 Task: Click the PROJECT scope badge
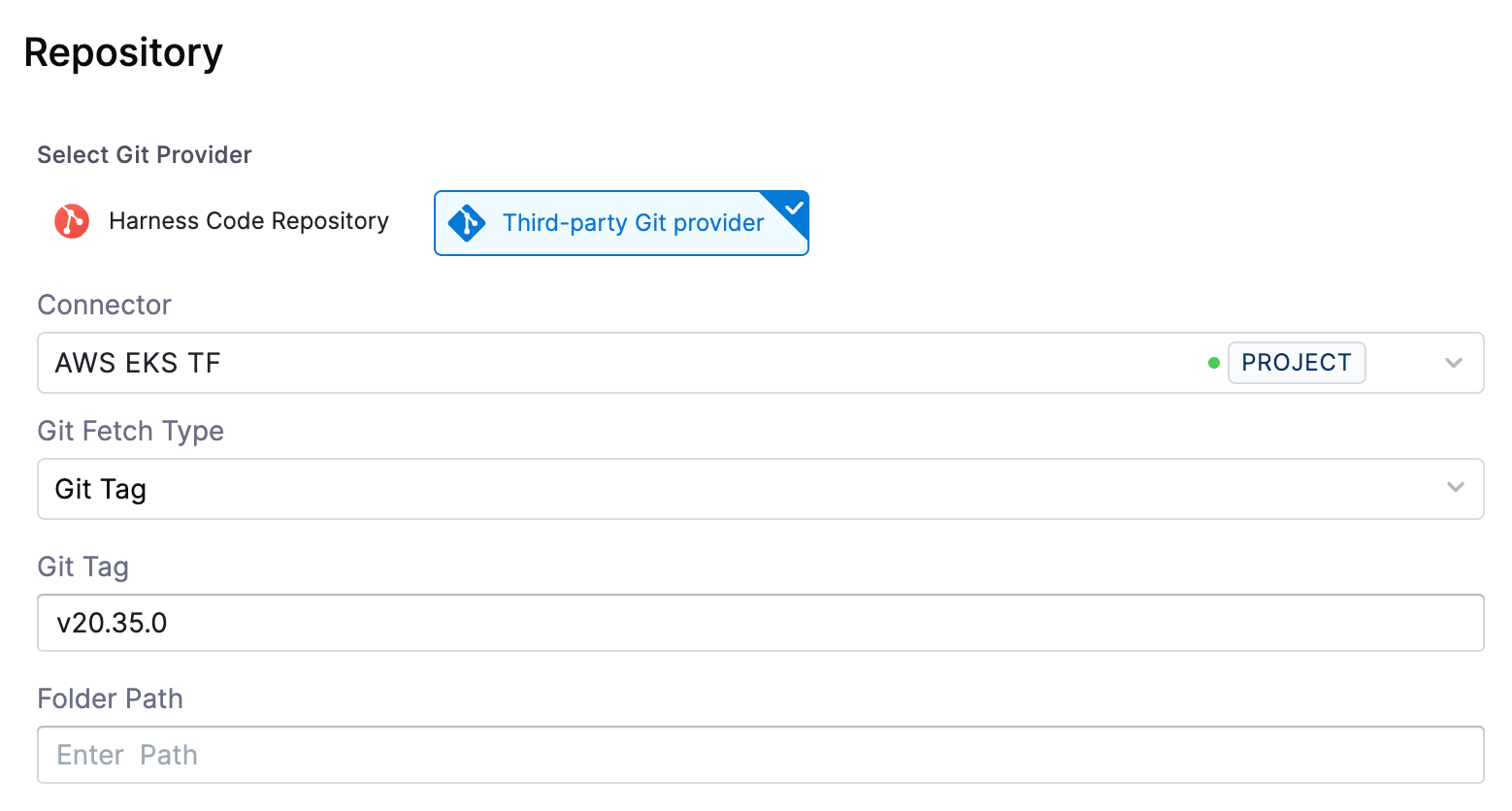coord(1296,363)
